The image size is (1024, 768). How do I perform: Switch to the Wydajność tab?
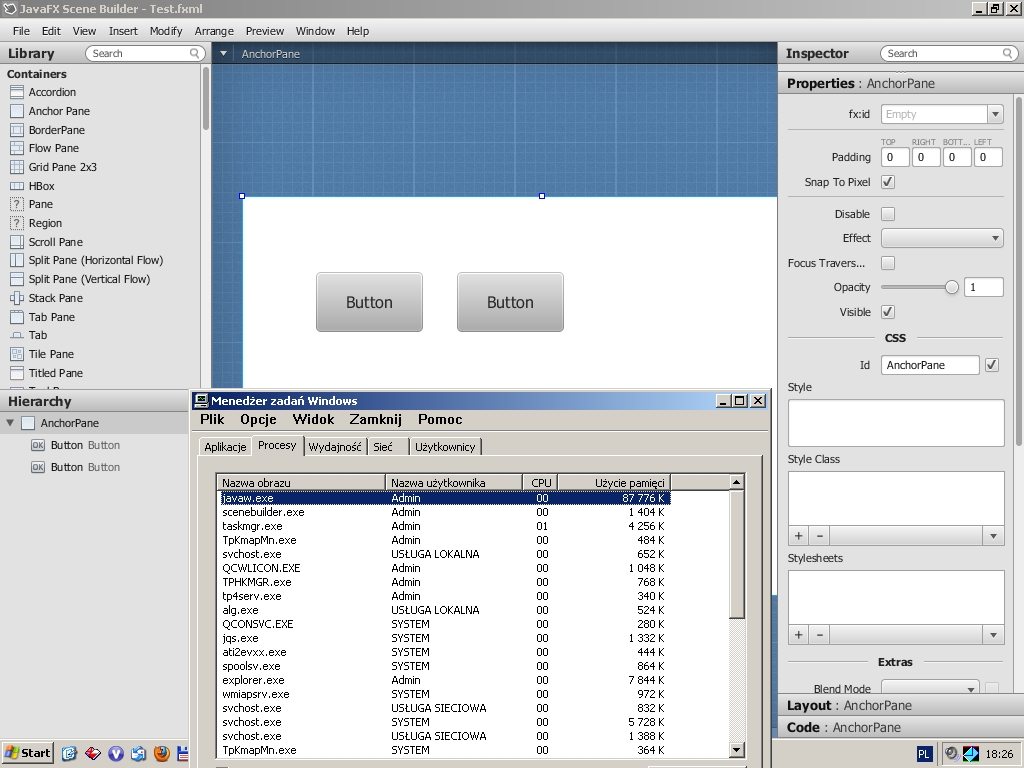pyautogui.click(x=335, y=447)
